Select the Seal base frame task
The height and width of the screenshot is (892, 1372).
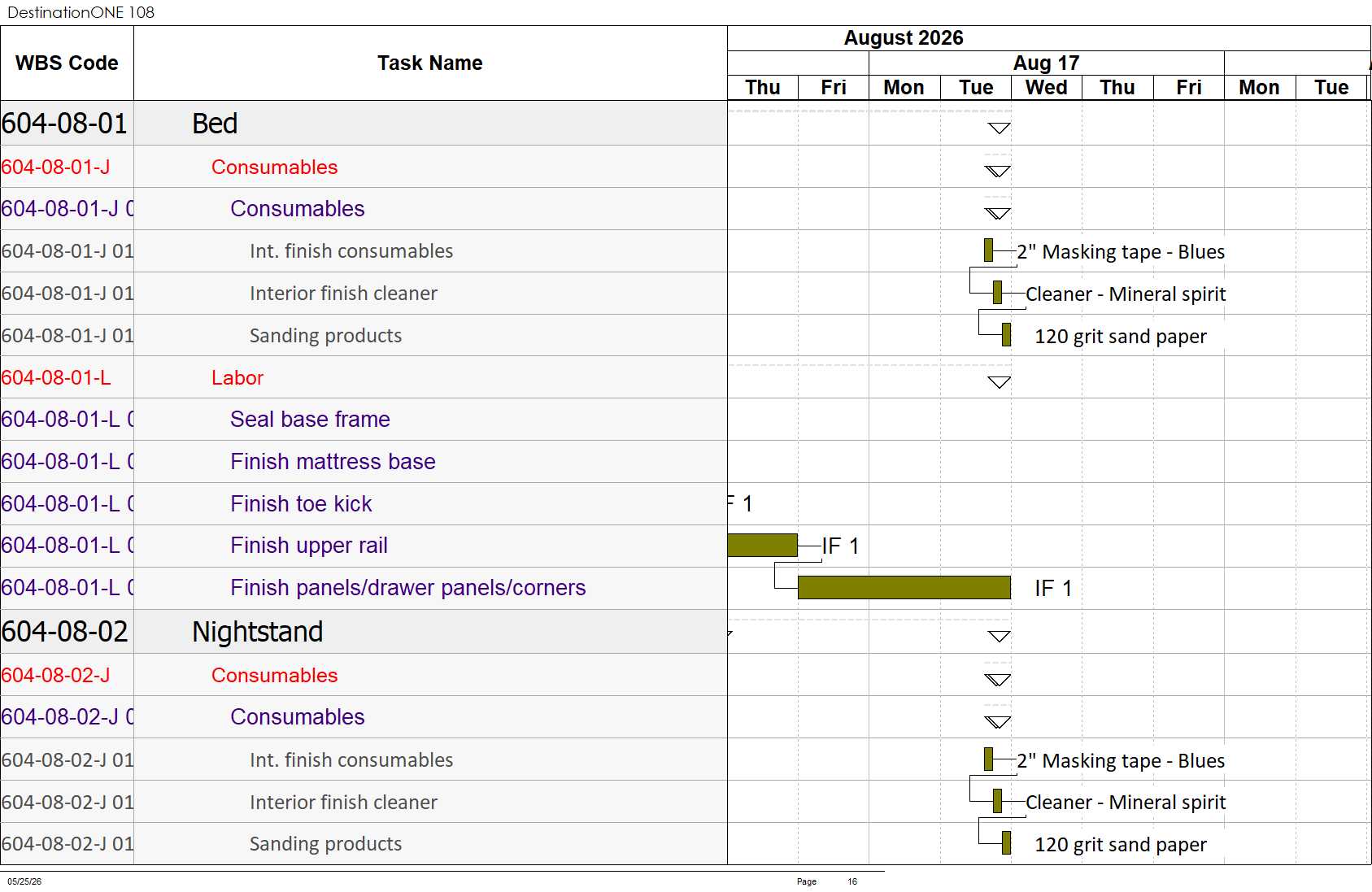pos(310,420)
